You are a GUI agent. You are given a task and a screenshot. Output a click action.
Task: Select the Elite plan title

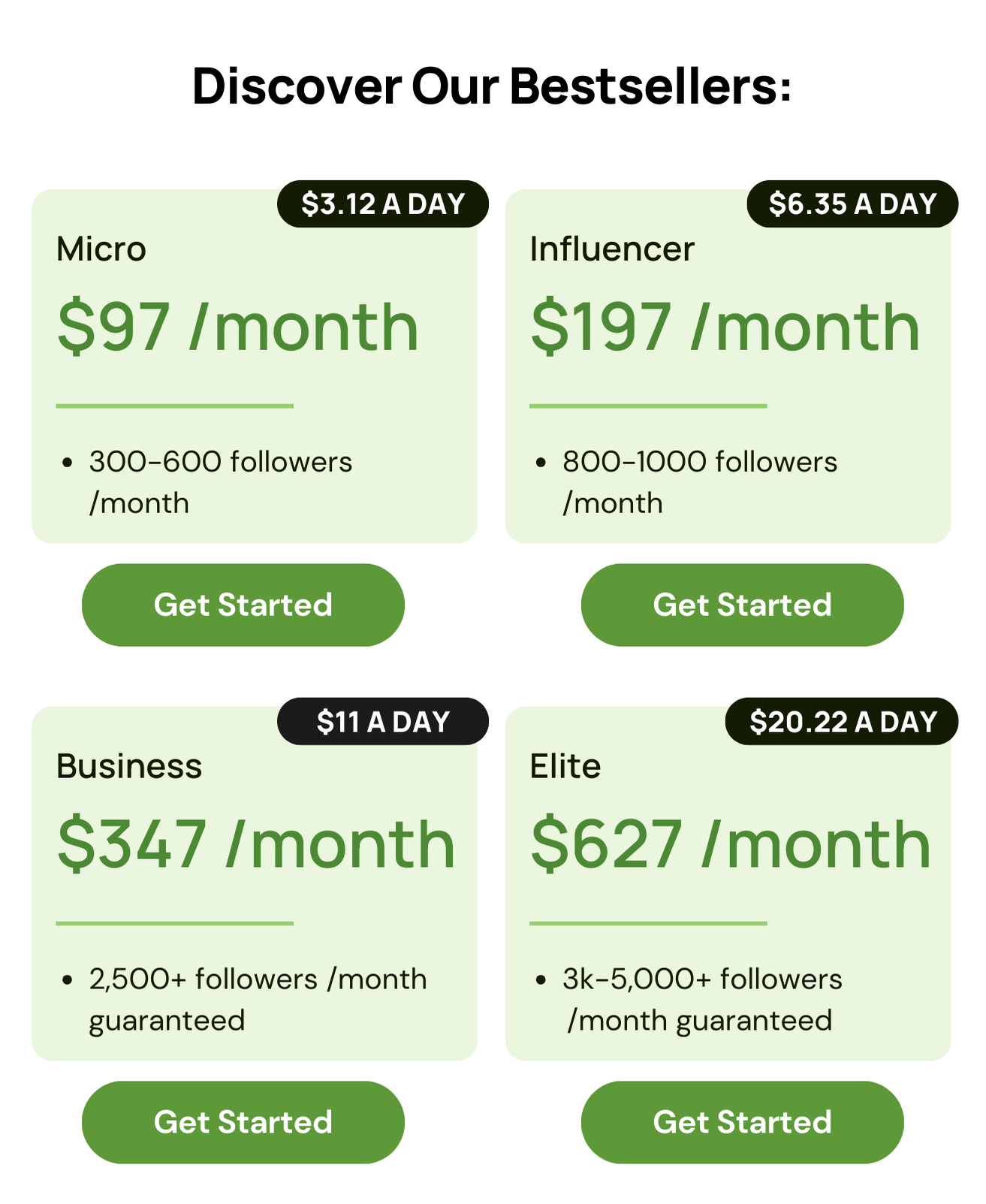(565, 767)
